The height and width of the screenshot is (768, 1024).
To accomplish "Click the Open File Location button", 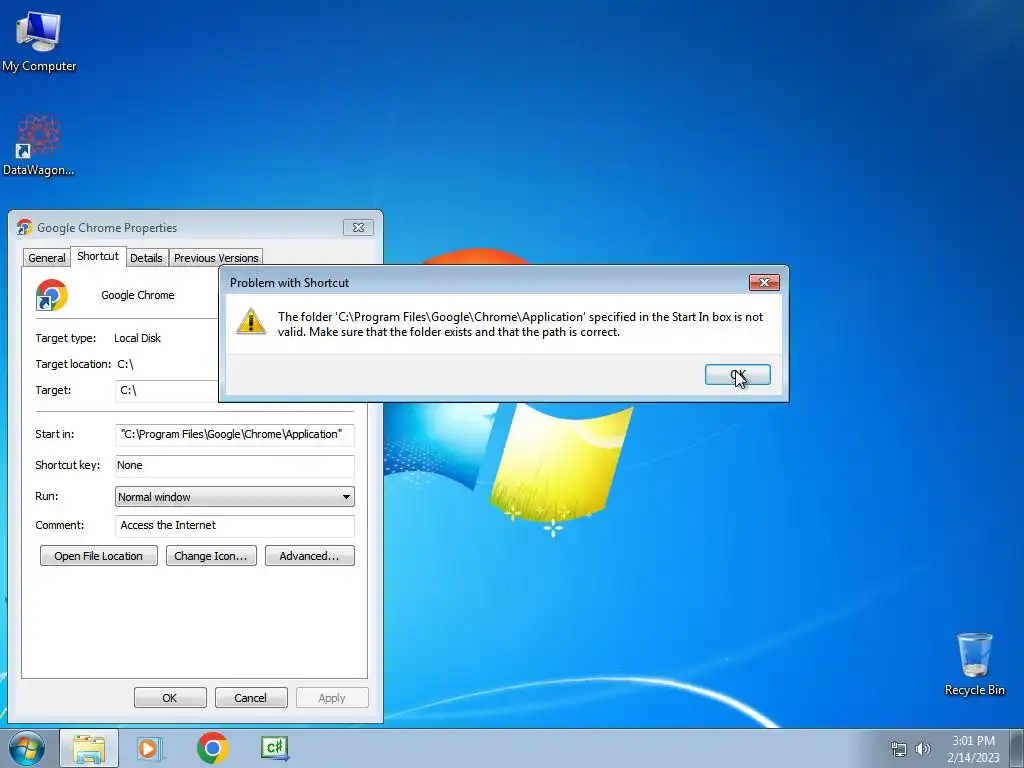I will click(x=99, y=556).
